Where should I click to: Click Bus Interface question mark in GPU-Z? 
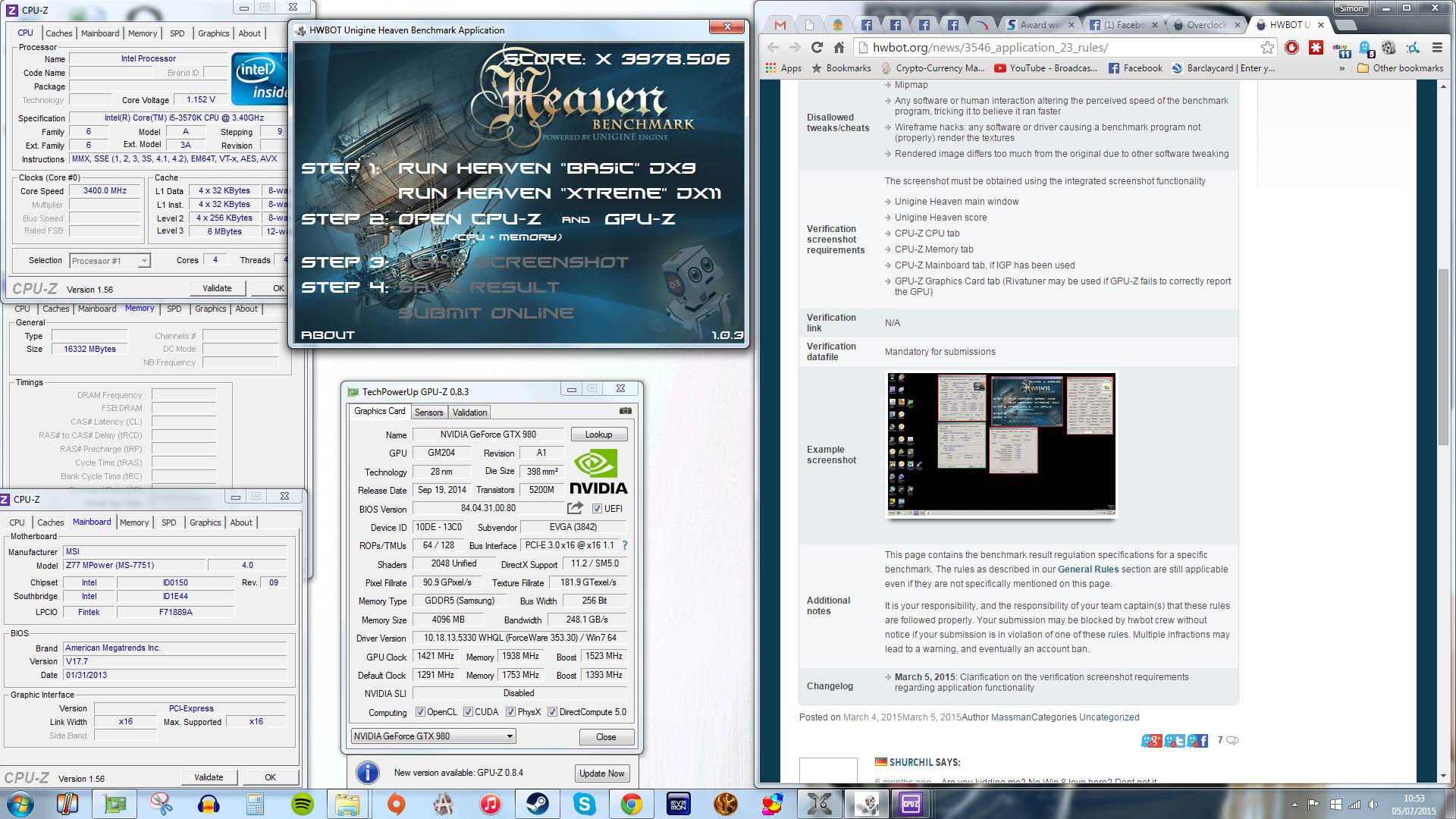(x=624, y=545)
